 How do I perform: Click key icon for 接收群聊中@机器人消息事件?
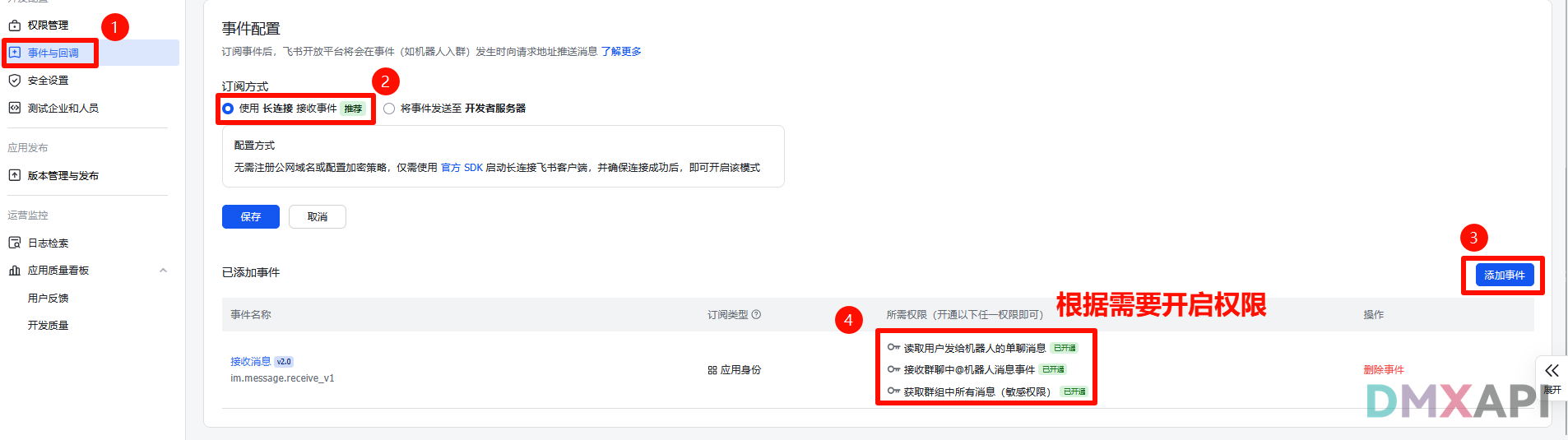click(893, 369)
